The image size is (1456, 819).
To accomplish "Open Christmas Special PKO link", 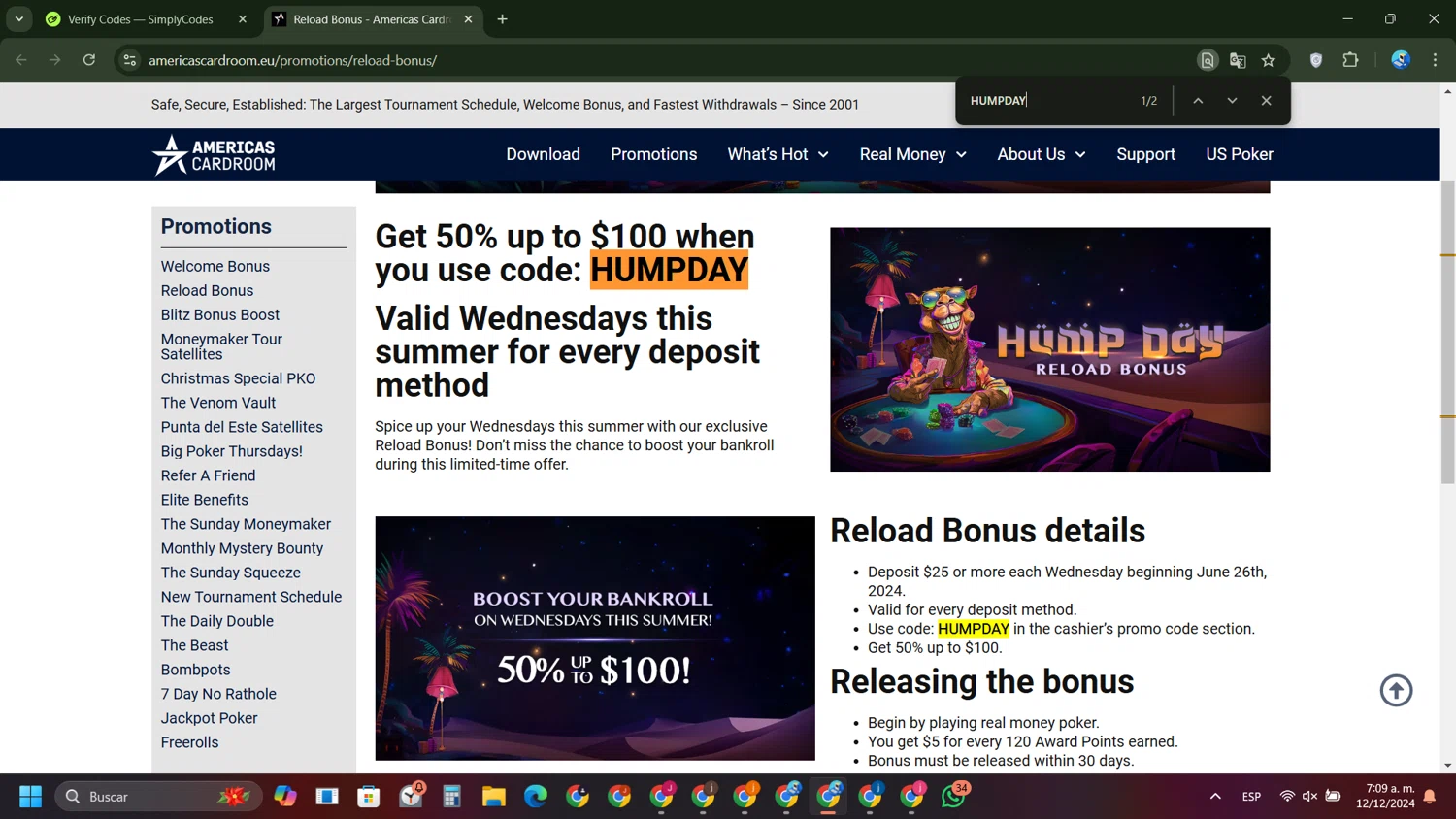I will (238, 378).
